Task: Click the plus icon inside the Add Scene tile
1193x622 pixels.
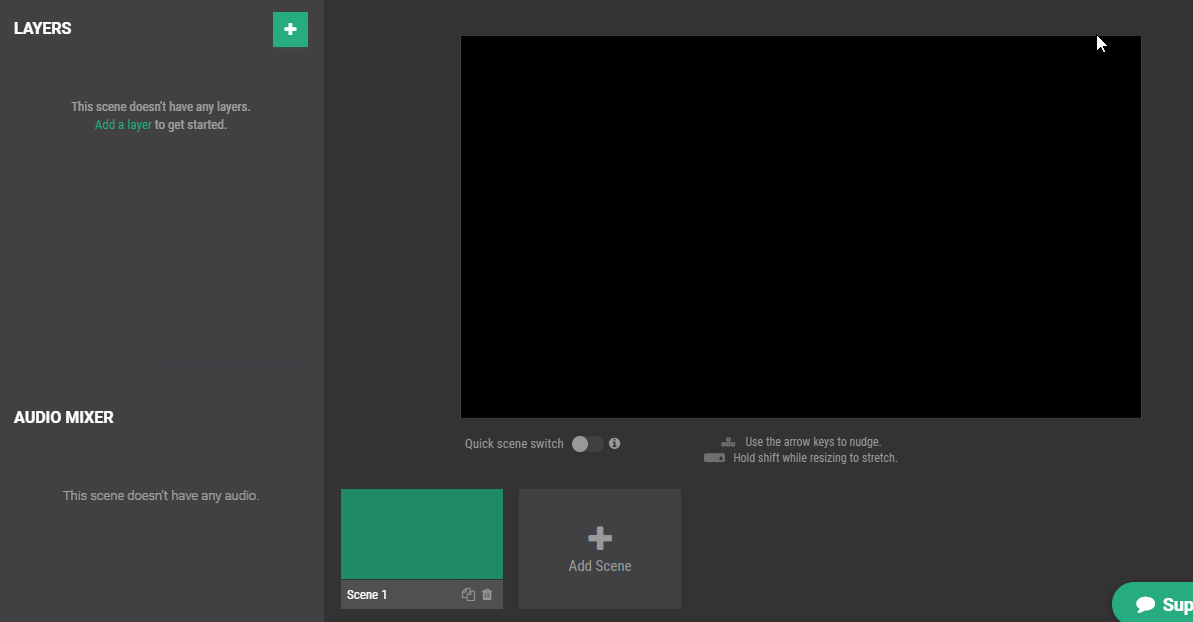Action: pos(599,537)
